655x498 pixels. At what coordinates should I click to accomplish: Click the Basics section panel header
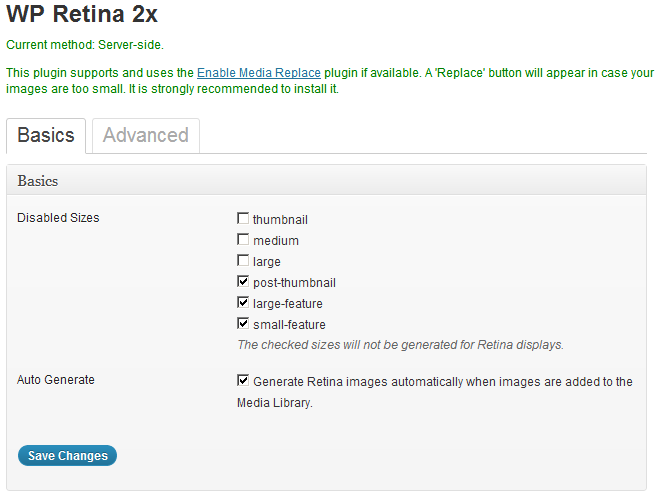(38, 181)
